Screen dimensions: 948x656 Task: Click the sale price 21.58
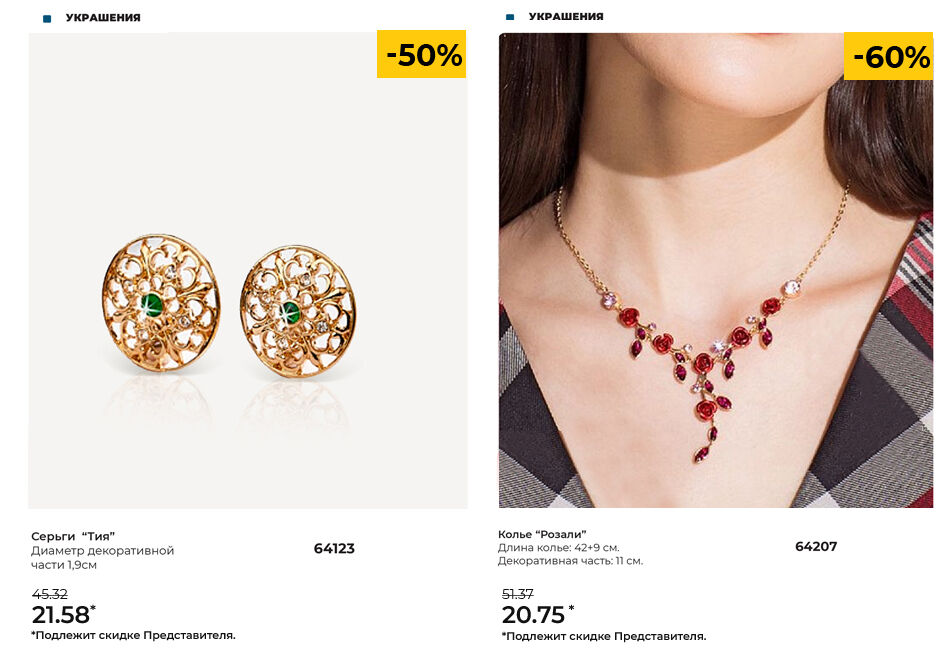(61, 615)
